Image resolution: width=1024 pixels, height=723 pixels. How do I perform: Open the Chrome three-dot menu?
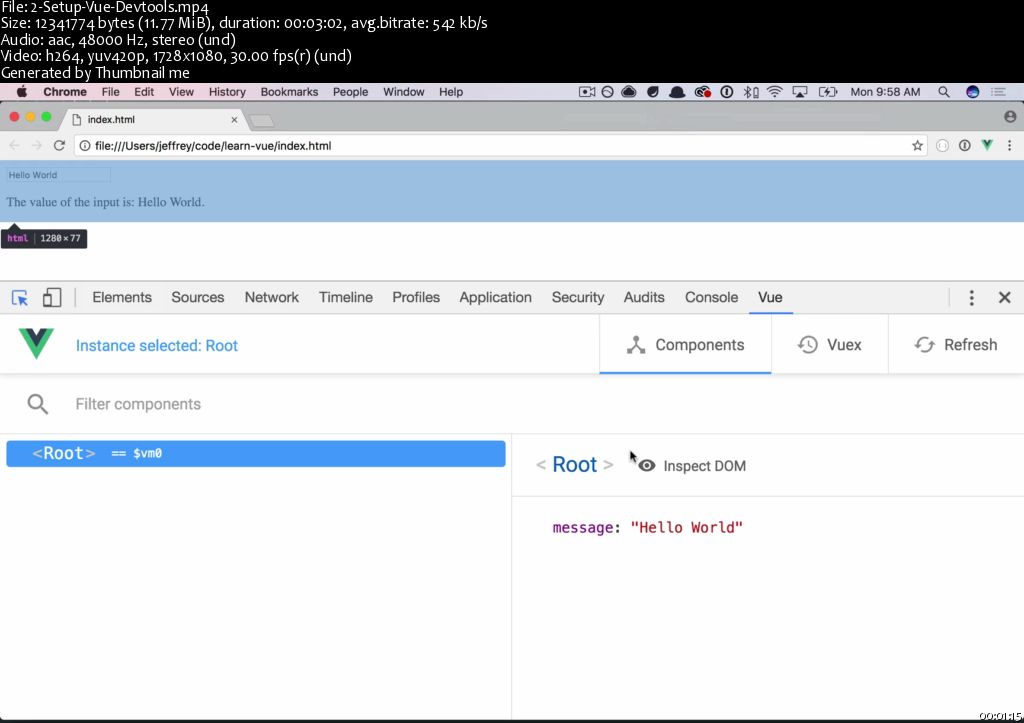[1009, 146]
